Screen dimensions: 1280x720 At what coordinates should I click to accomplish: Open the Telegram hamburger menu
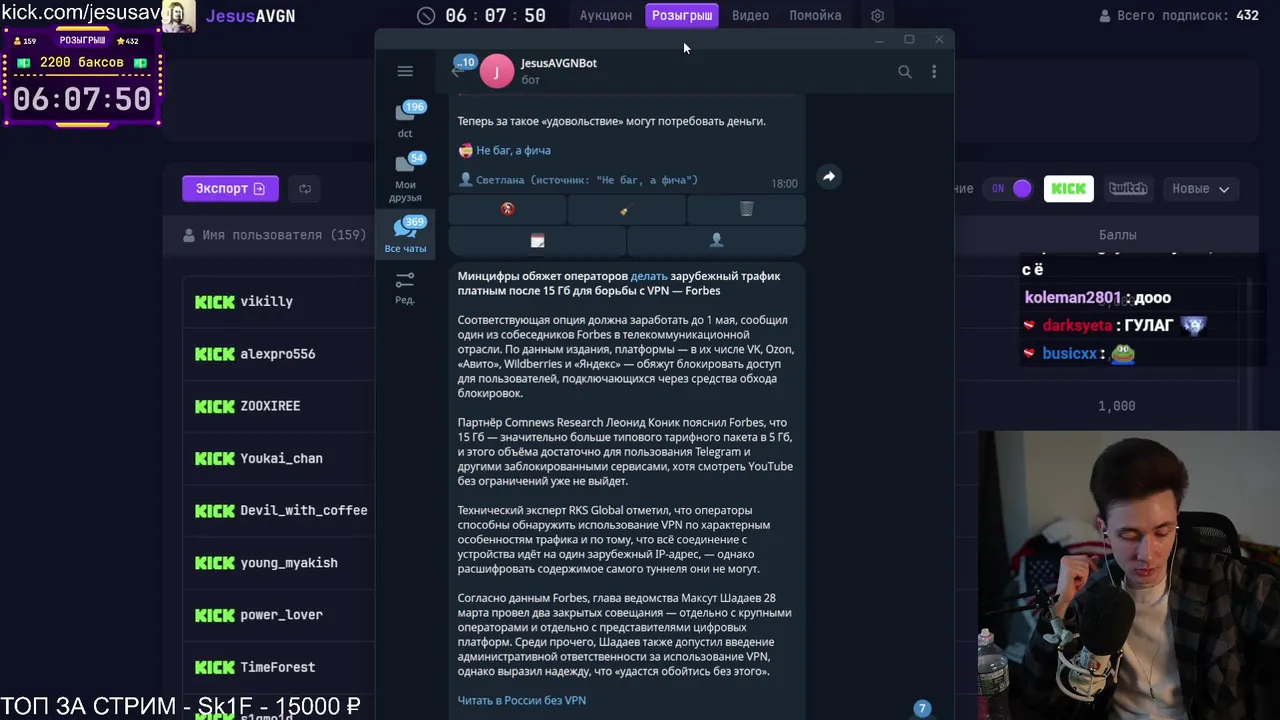click(405, 71)
